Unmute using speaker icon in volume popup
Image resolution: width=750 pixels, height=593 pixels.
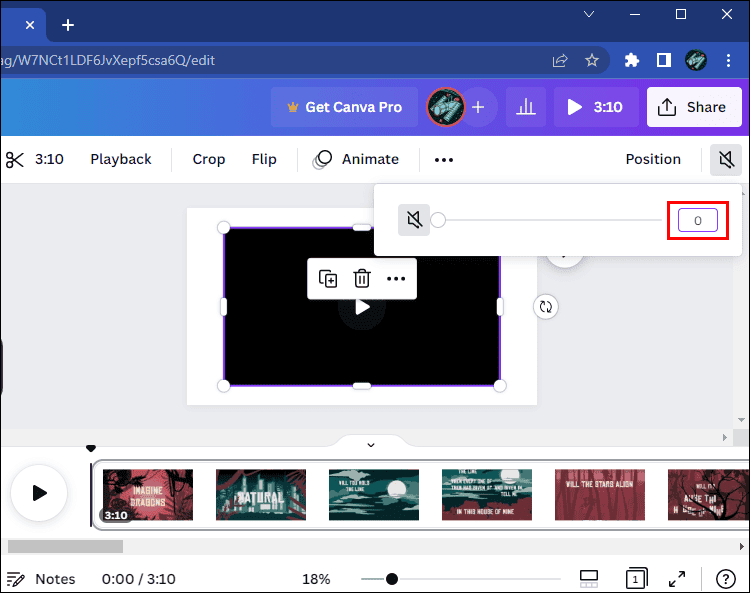413,220
